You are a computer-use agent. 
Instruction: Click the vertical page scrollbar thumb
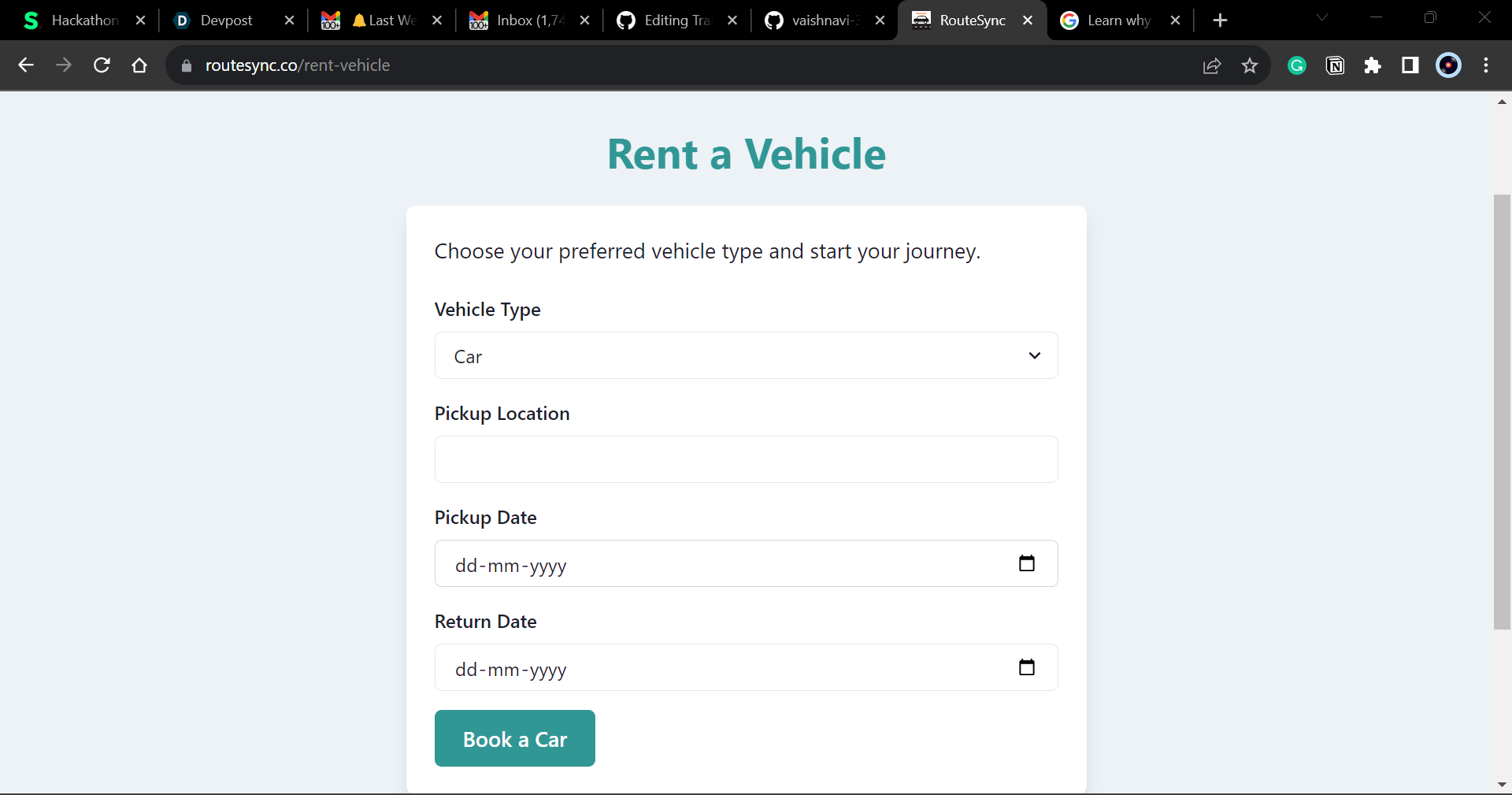[1502, 410]
